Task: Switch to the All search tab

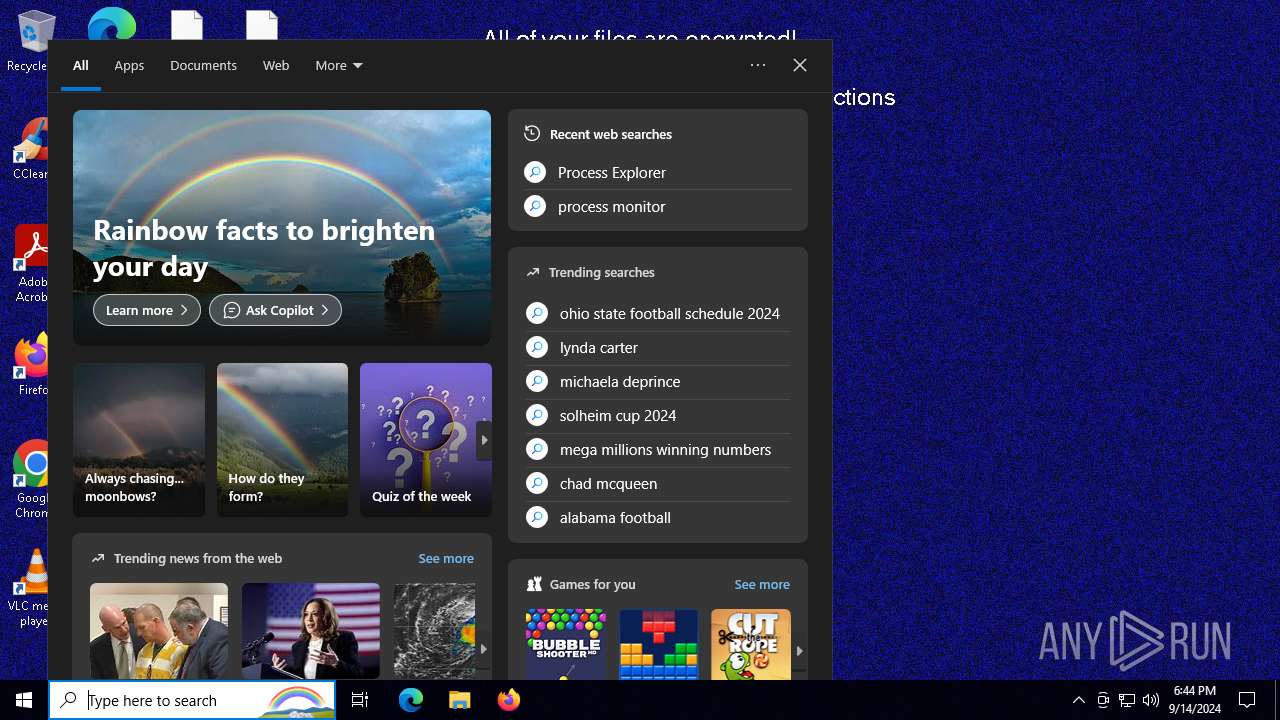Action: pyautogui.click(x=81, y=66)
